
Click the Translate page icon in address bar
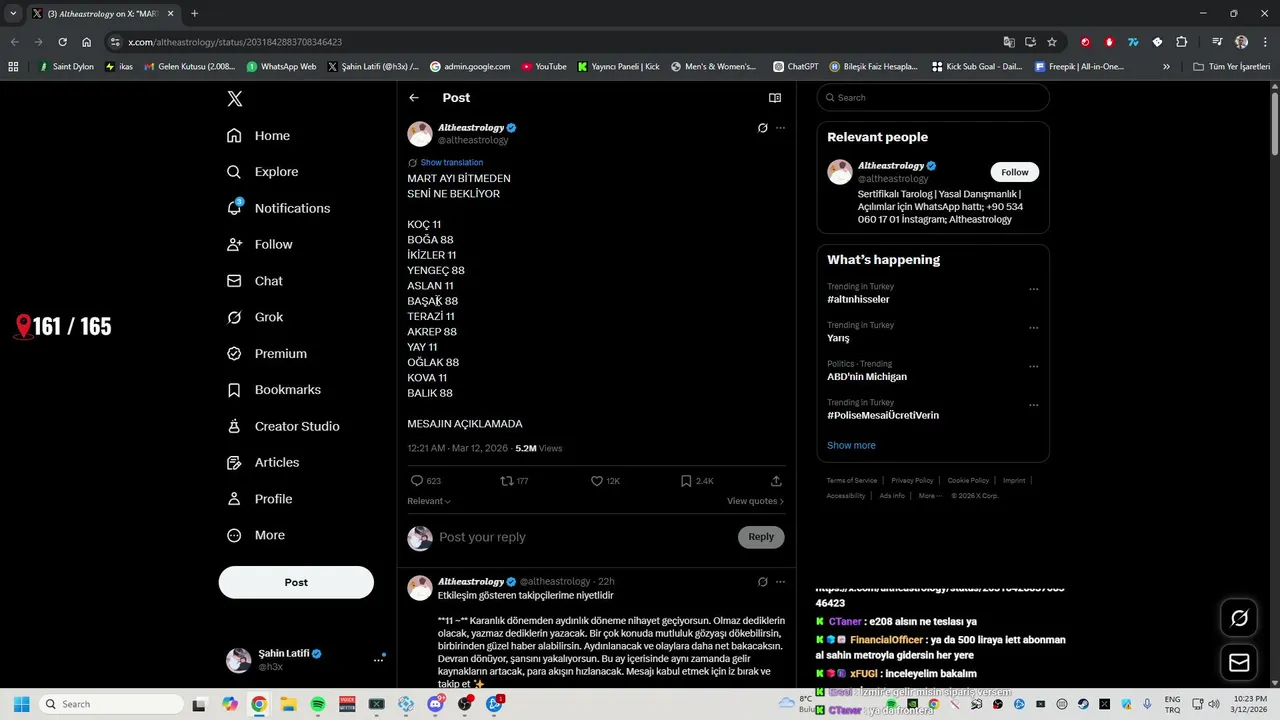click(x=1009, y=42)
